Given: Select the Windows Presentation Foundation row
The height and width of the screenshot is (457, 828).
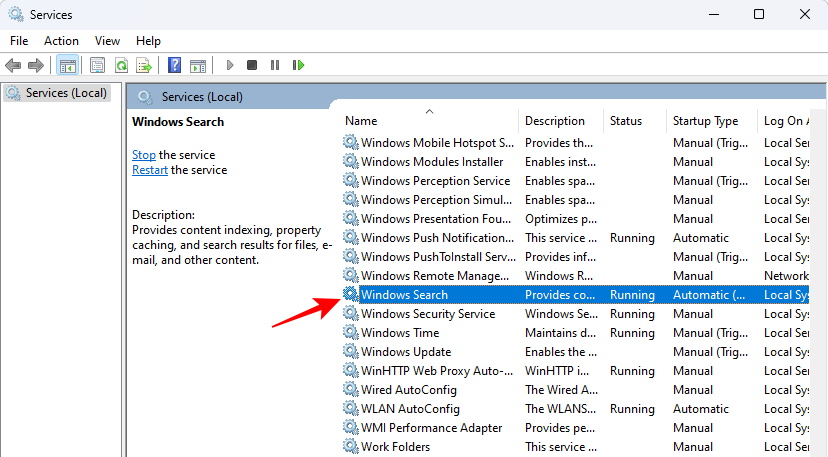Looking at the screenshot, I should tap(576, 219).
